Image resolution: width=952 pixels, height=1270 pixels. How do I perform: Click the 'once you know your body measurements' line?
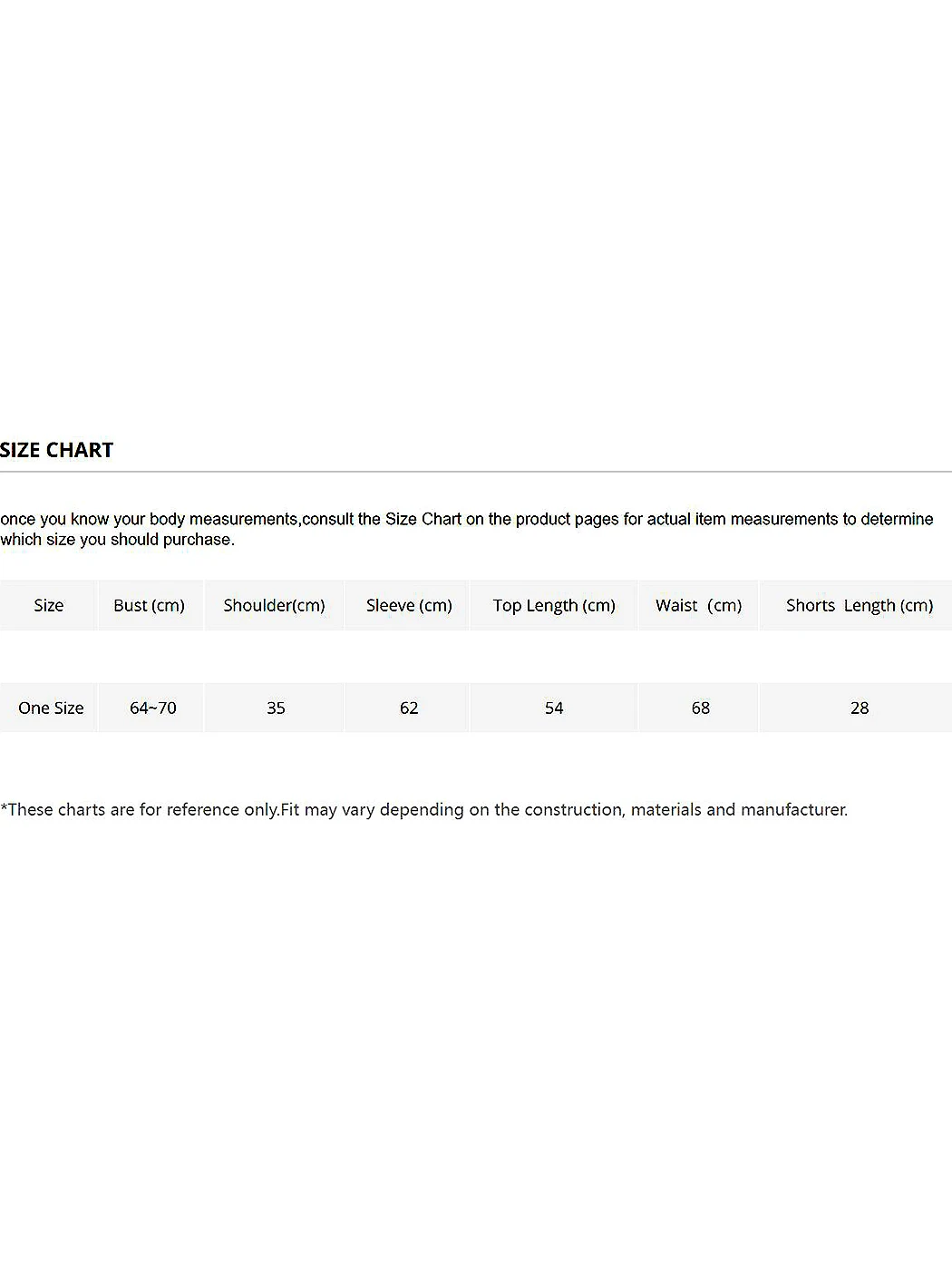[466, 519]
